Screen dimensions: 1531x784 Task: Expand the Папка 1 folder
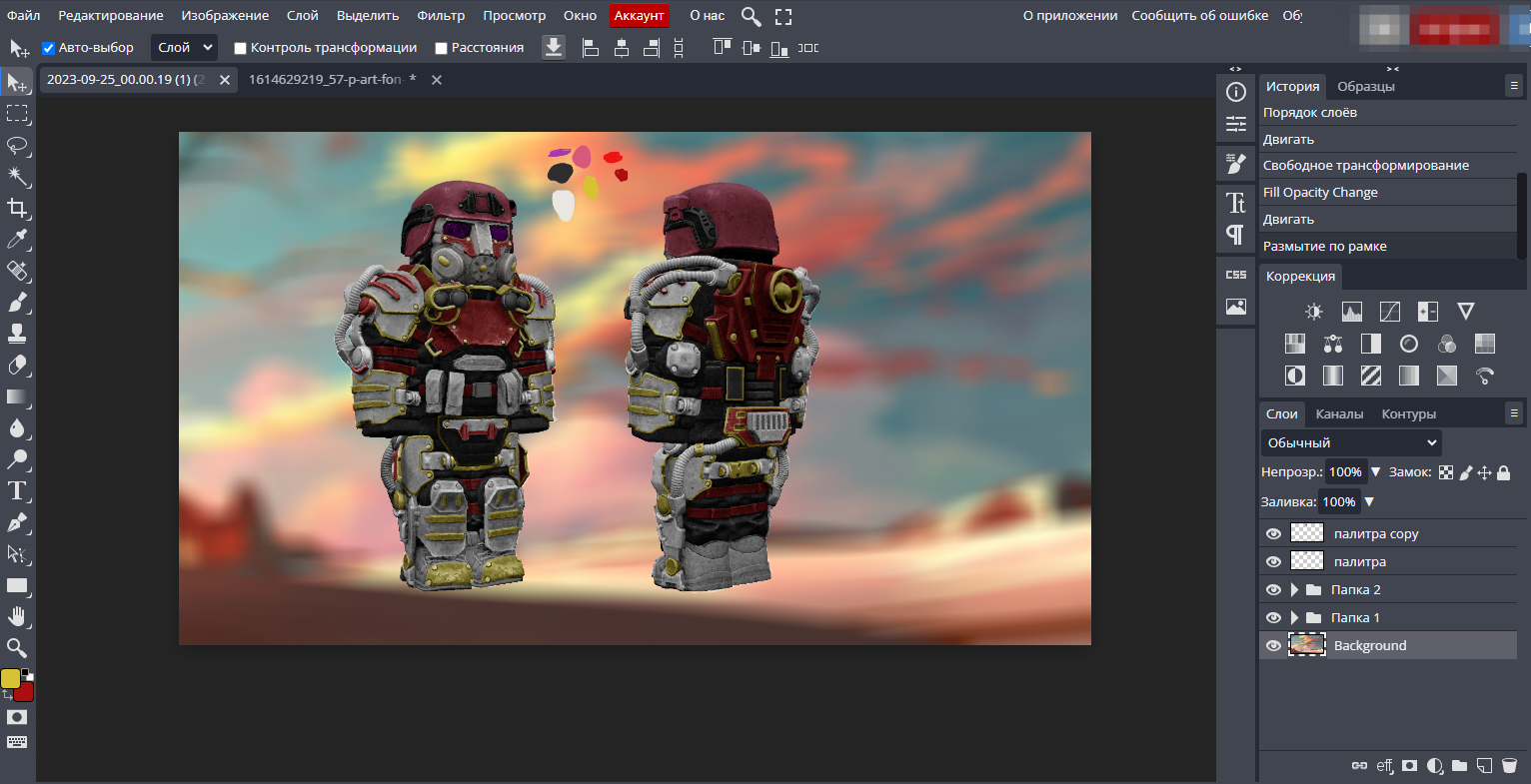click(1294, 618)
